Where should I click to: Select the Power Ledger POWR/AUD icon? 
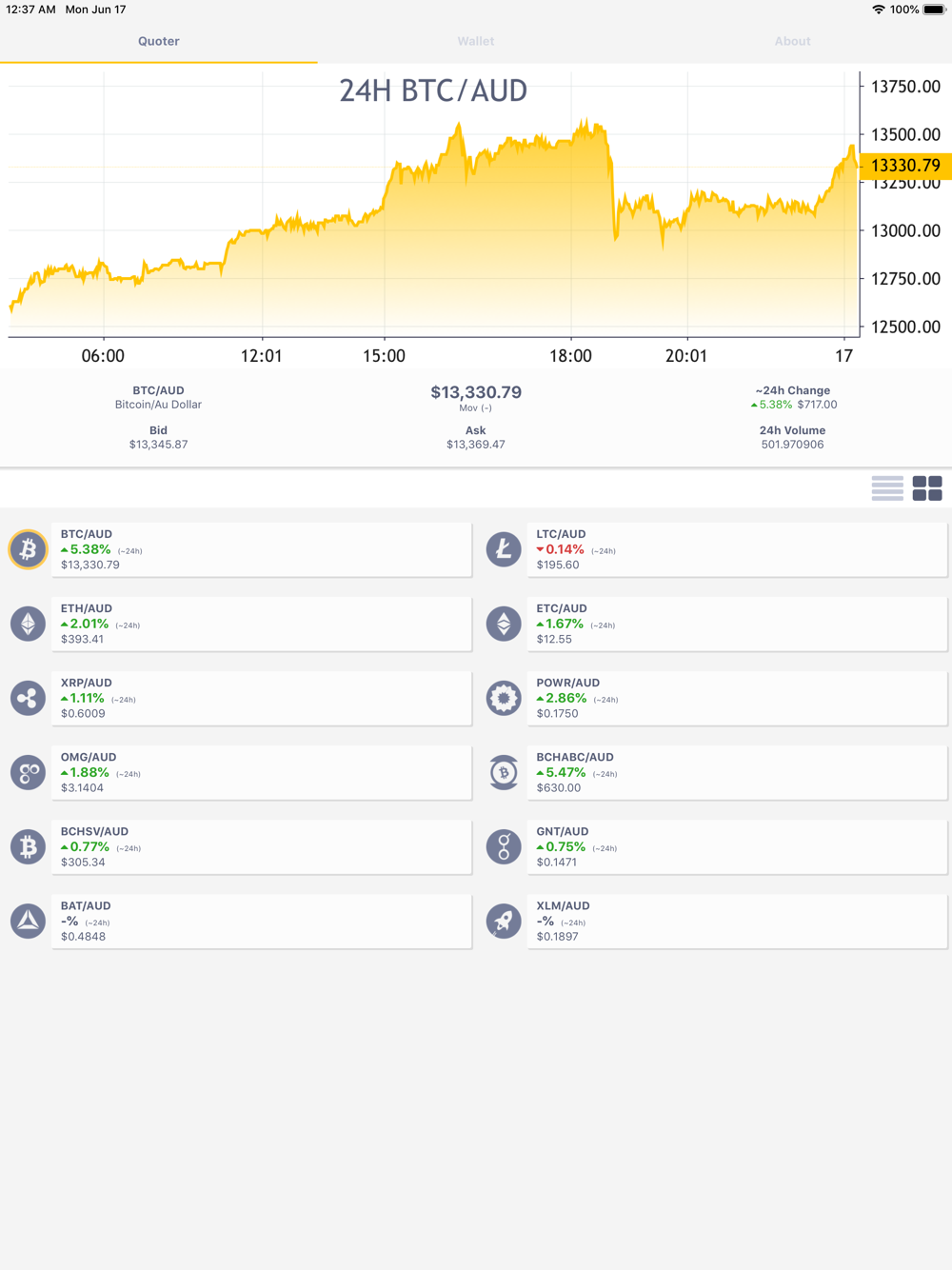click(504, 698)
